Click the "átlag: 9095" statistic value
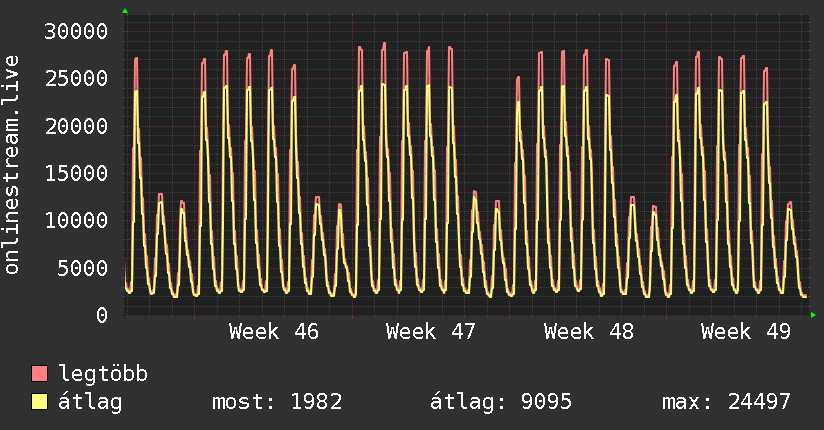Viewport: 824px width, 430px height. [500, 402]
